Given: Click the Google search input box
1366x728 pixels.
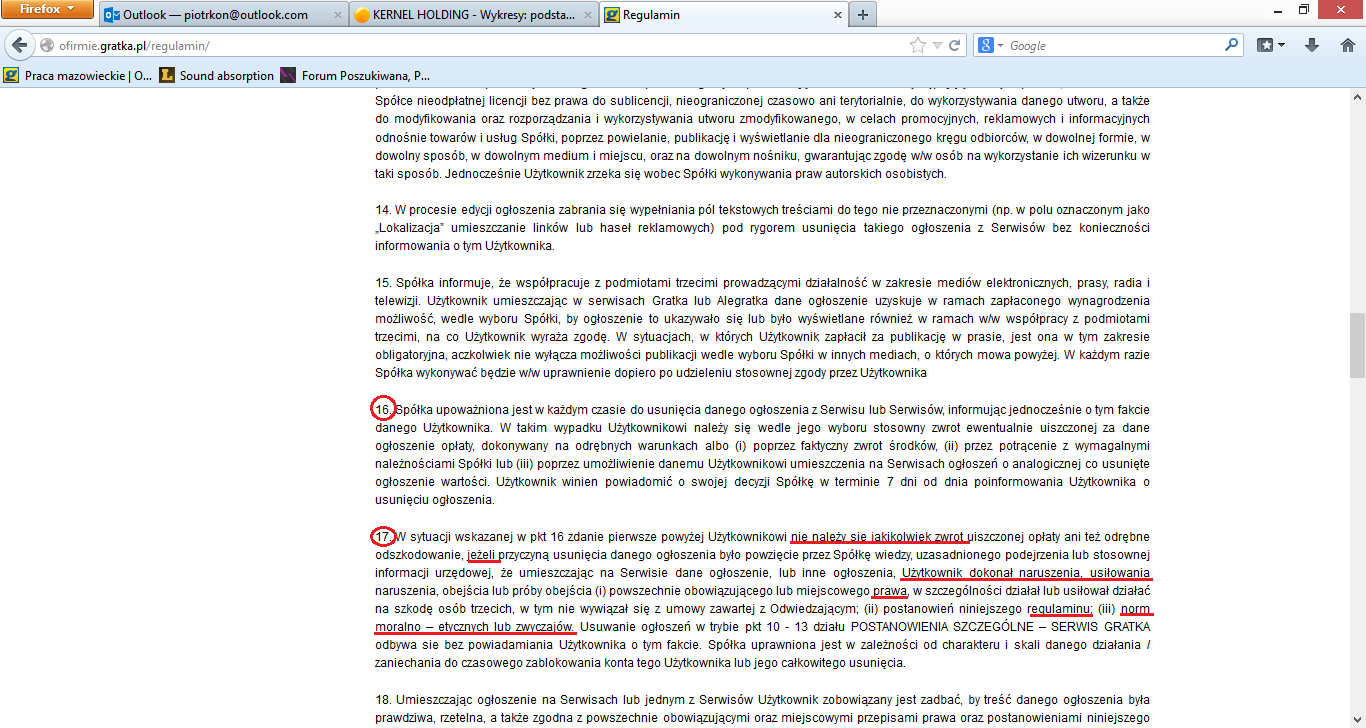Looking at the screenshot, I should point(1110,46).
